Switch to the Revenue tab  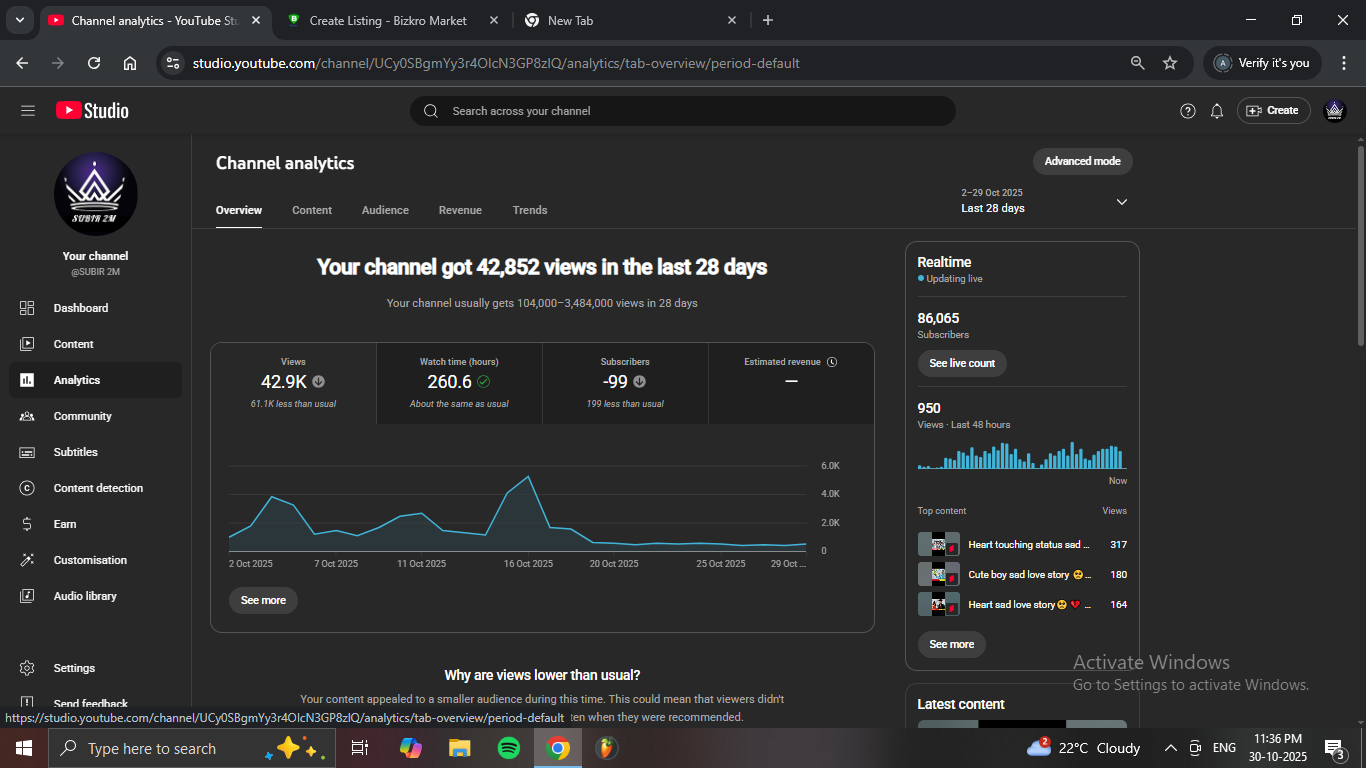(460, 210)
